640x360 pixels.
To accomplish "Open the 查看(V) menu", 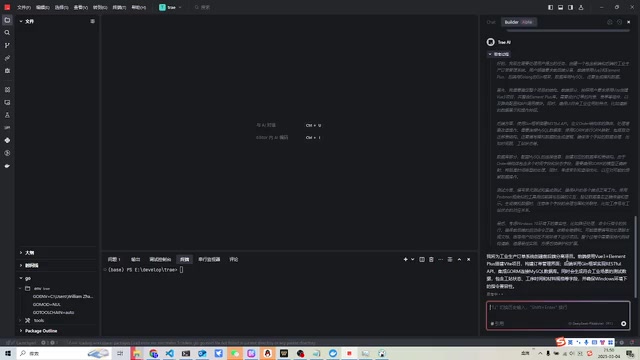I will [80, 7].
